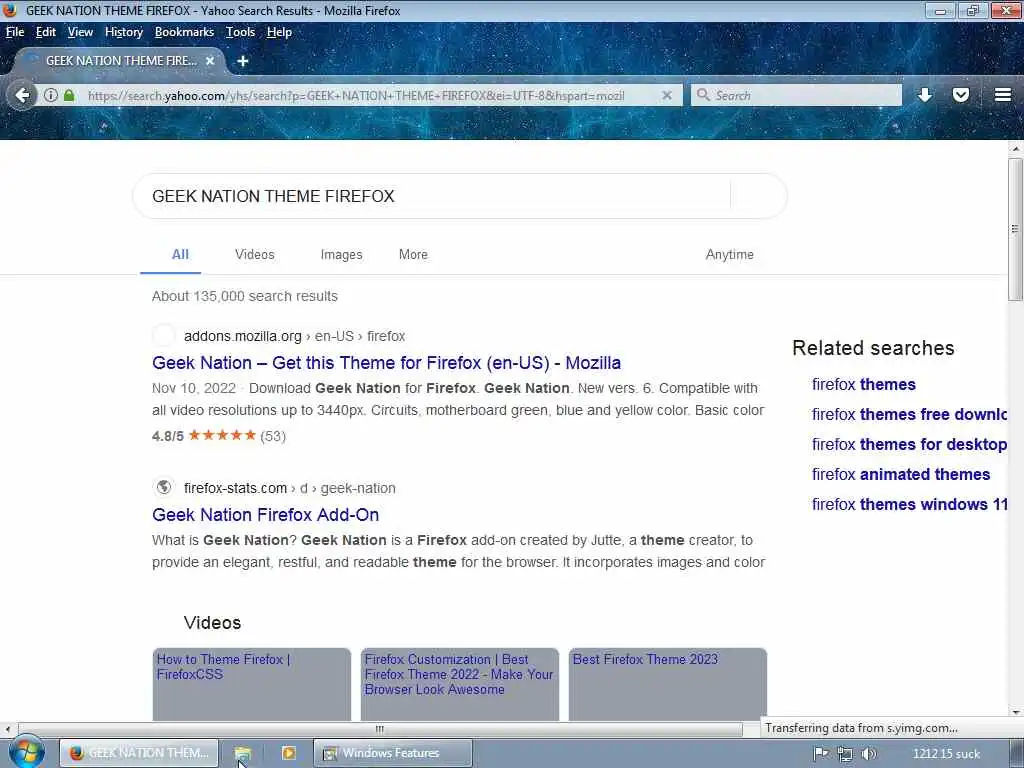Viewport: 1024px width, 768px height.
Task: Open the Windows Start orb
Action: pos(26,753)
